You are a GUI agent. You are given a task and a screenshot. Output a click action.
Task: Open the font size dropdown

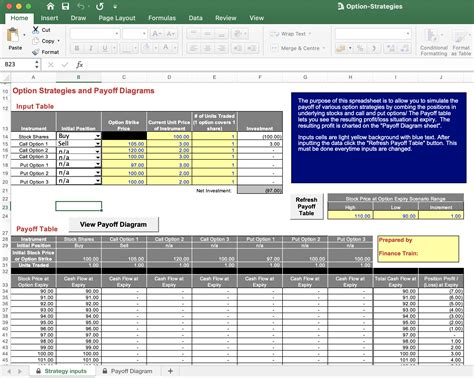[144, 34]
